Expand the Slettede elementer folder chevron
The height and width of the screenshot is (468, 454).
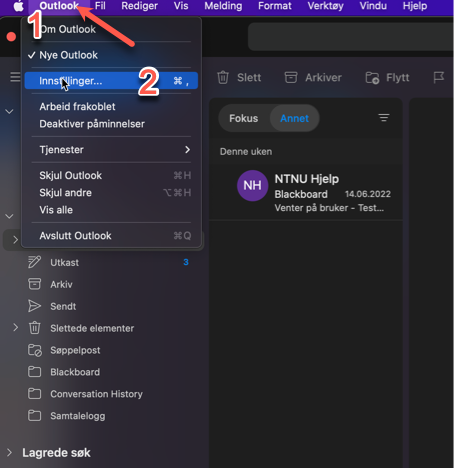coord(15,328)
